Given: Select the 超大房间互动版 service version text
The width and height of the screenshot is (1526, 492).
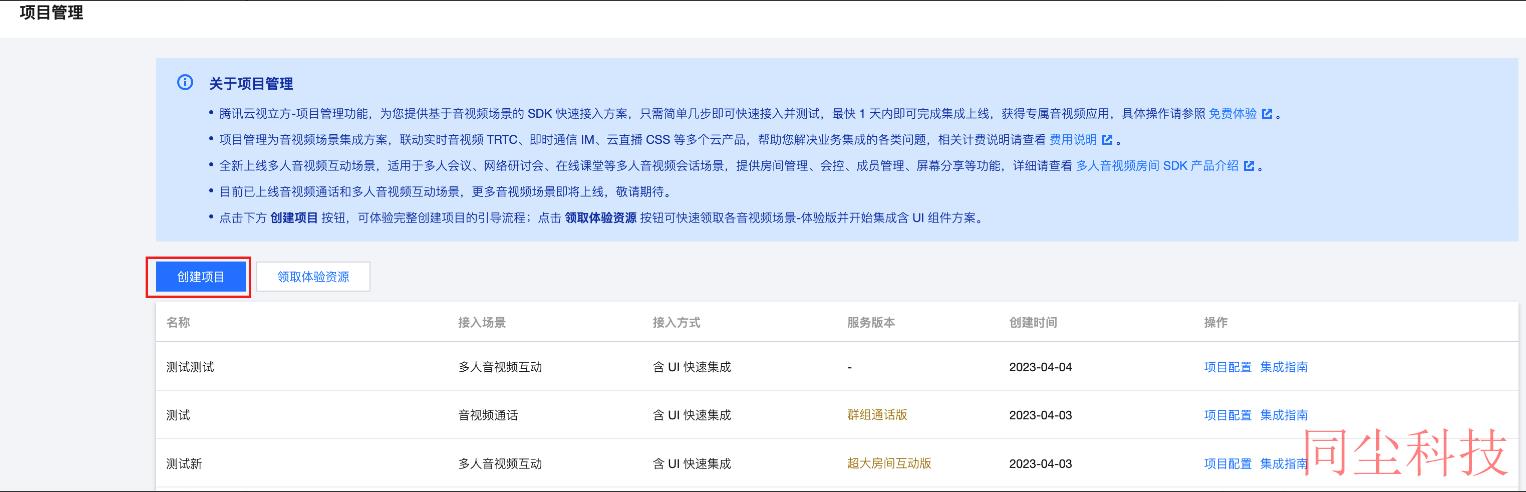Looking at the screenshot, I should [889, 463].
